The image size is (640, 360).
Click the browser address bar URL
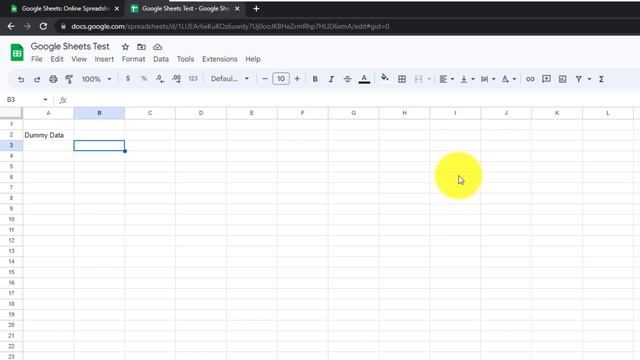[x=230, y=27]
